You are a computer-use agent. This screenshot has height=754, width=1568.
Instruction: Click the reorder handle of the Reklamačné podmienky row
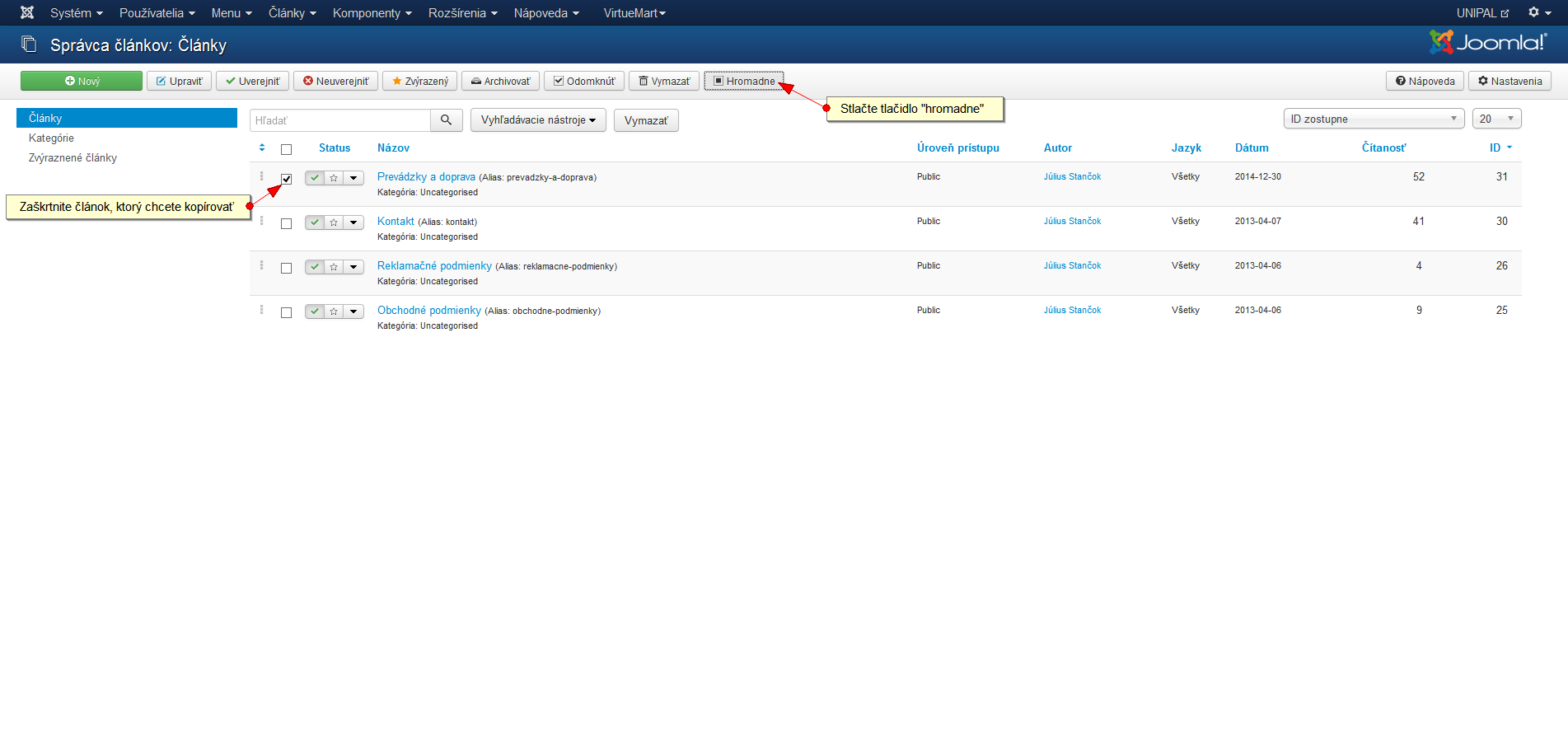coord(262,265)
